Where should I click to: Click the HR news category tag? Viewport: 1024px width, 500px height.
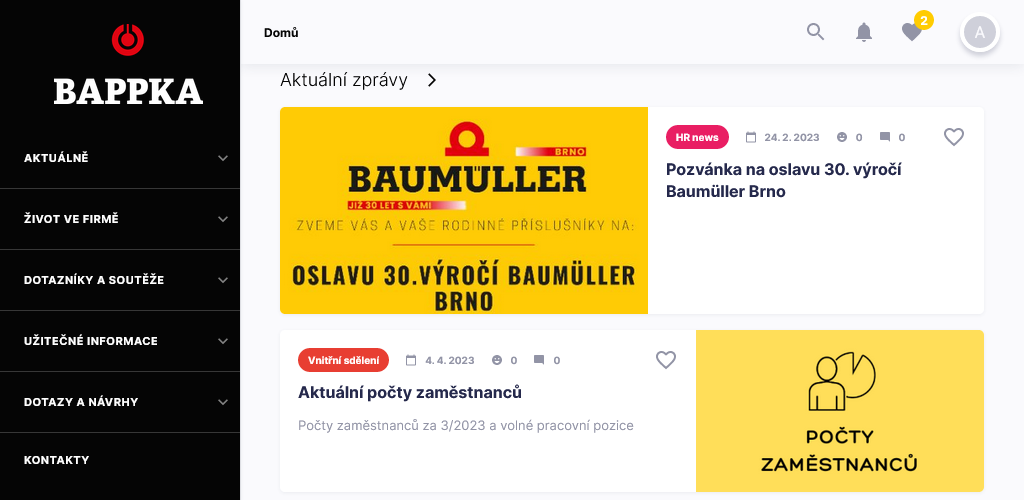(x=697, y=137)
